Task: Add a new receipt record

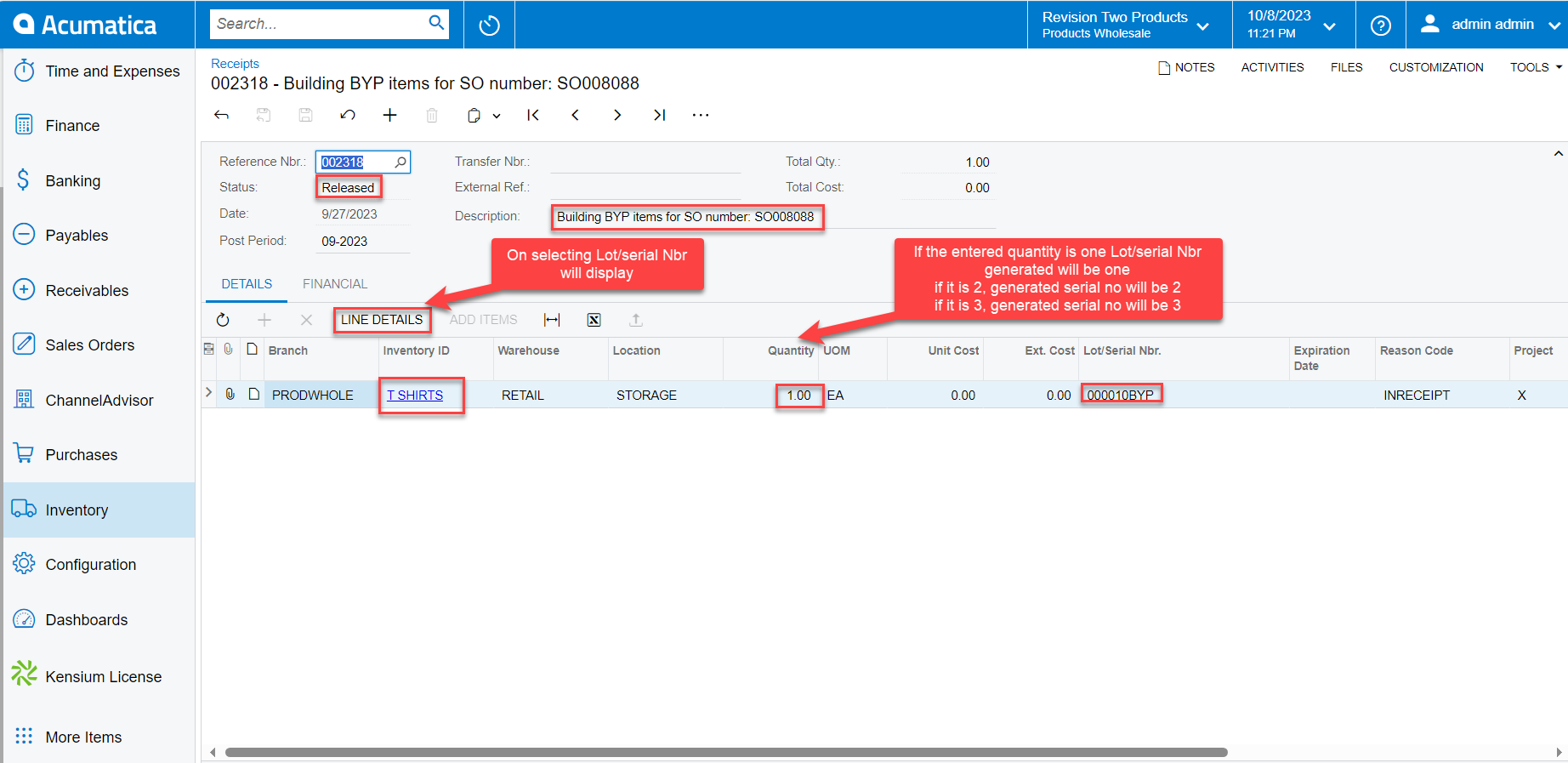Action: [x=389, y=115]
